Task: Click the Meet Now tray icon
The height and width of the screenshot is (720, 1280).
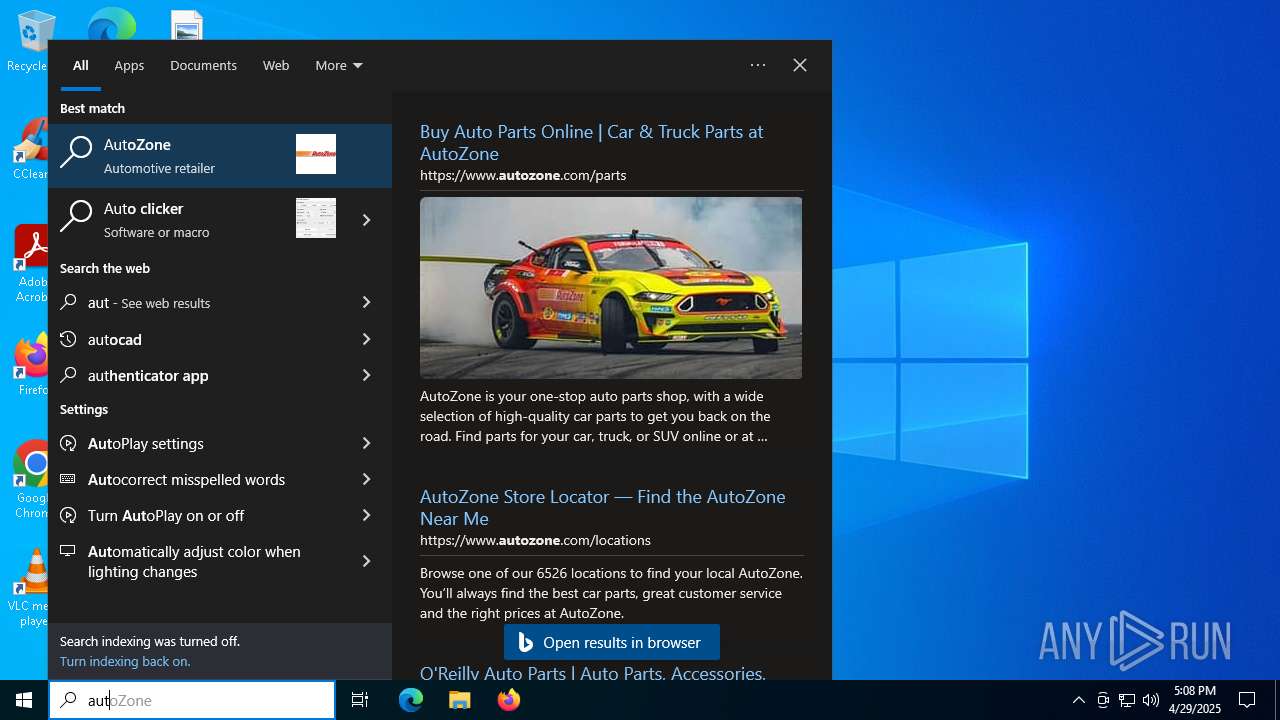Action: [x=1103, y=700]
